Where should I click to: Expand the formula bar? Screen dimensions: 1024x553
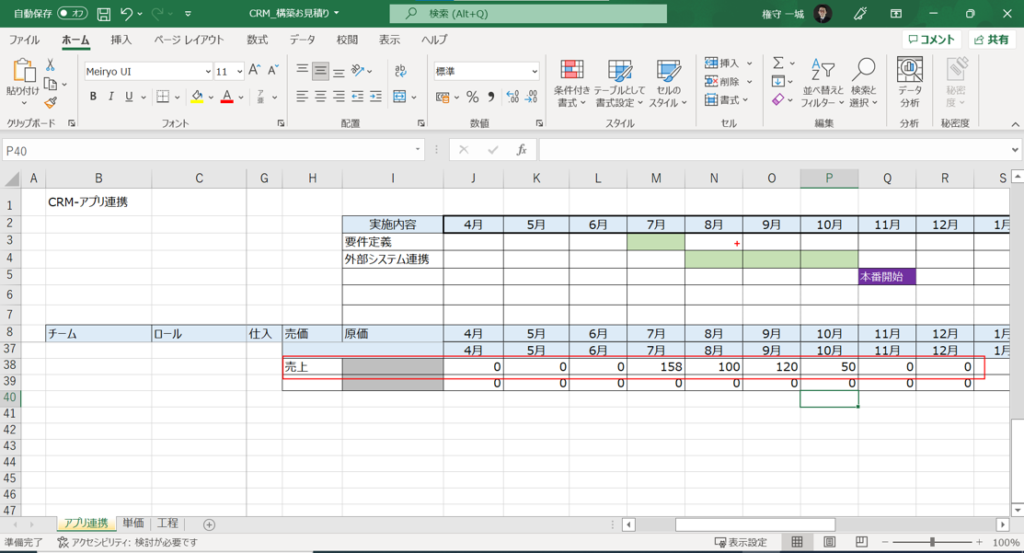click(1014, 150)
